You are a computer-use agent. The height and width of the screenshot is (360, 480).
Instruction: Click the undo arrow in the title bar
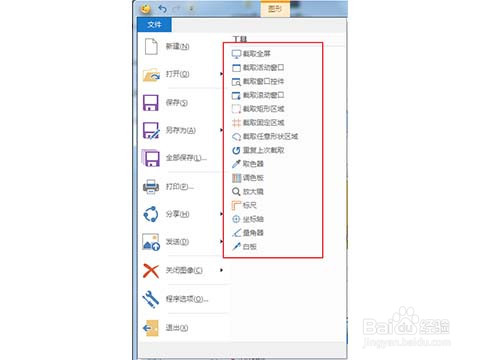pos(162,9)
